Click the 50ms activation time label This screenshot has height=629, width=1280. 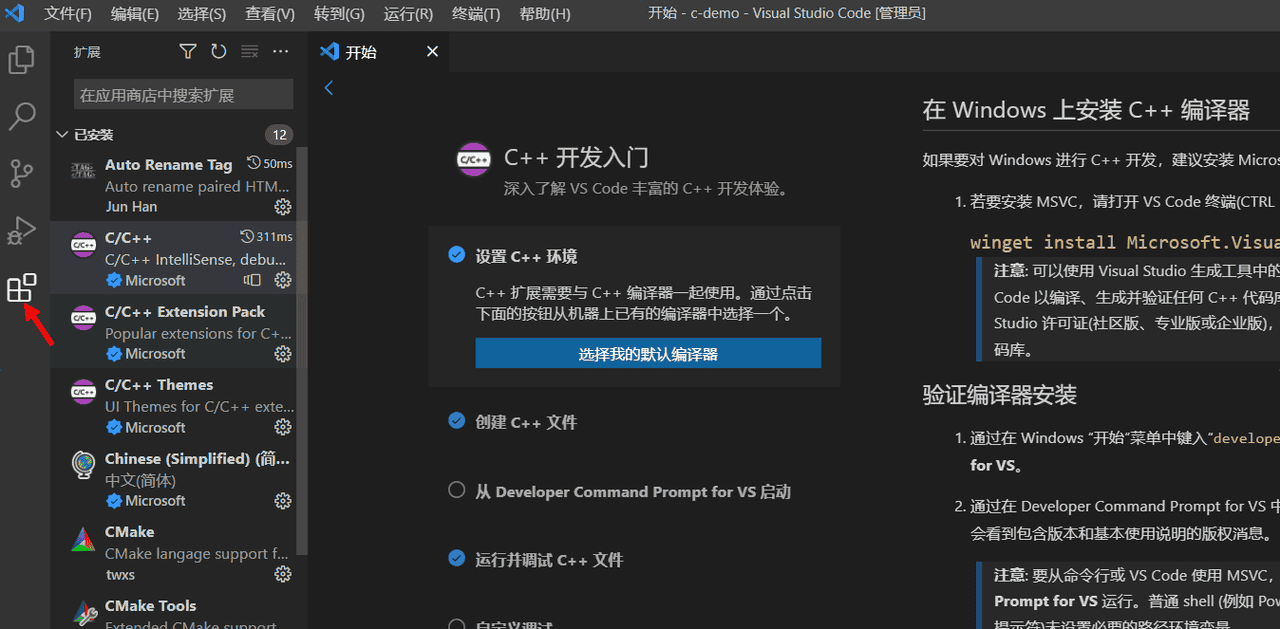click(270, 163)
